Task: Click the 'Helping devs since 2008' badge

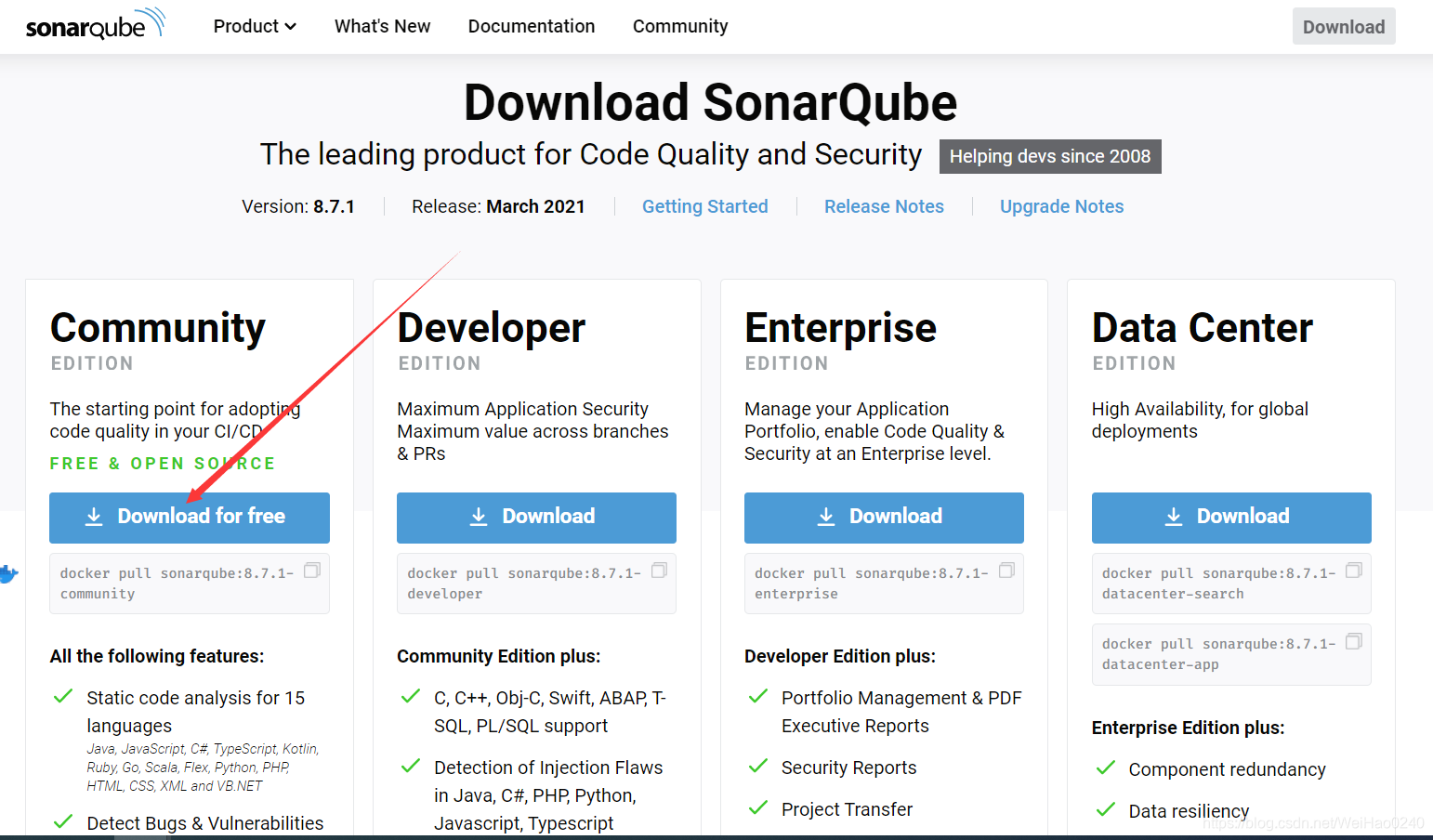Action: click(x=1050, y=156)
